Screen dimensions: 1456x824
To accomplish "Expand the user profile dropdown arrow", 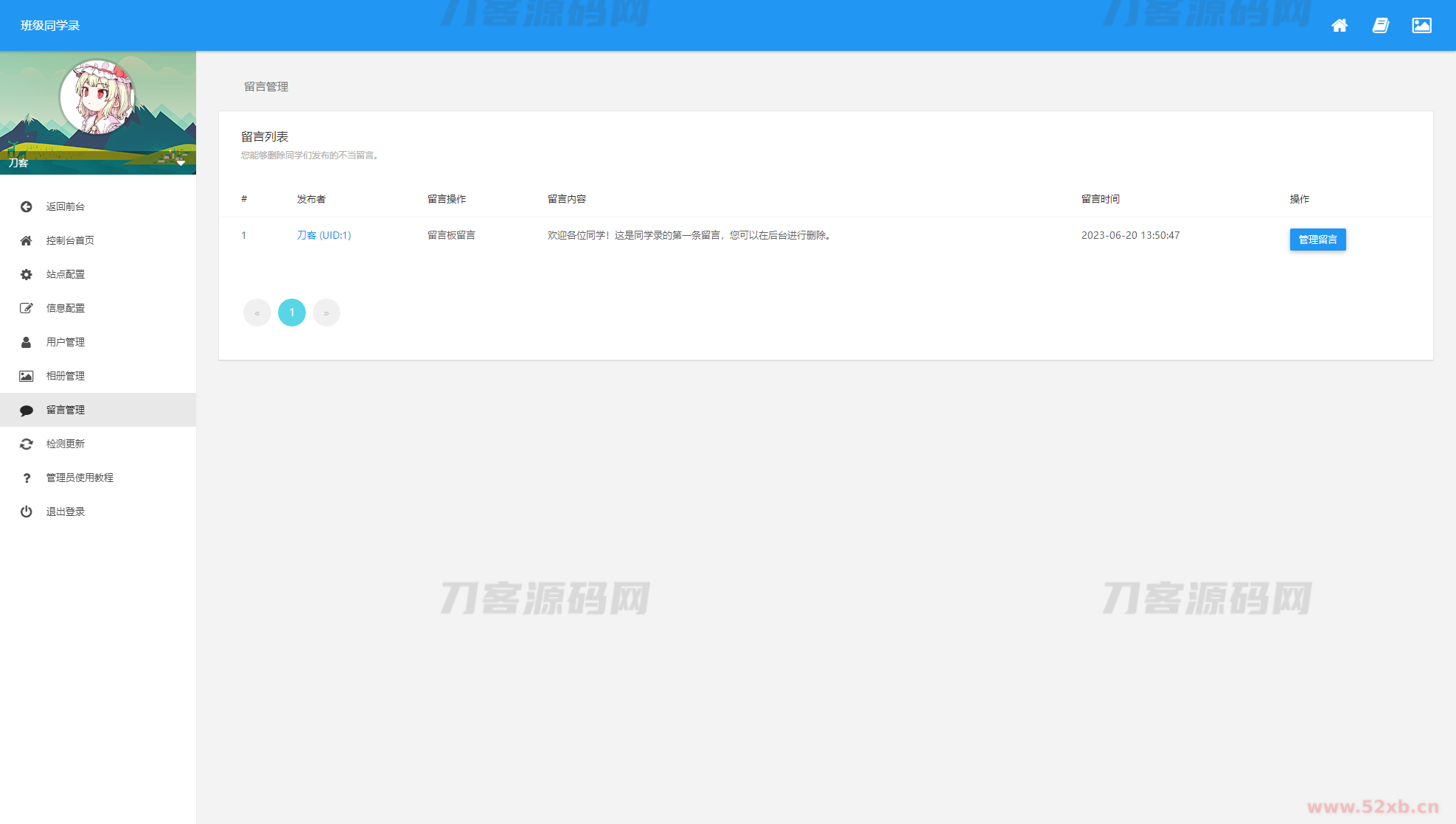I will pyautogui.click(x=181, y=163).
